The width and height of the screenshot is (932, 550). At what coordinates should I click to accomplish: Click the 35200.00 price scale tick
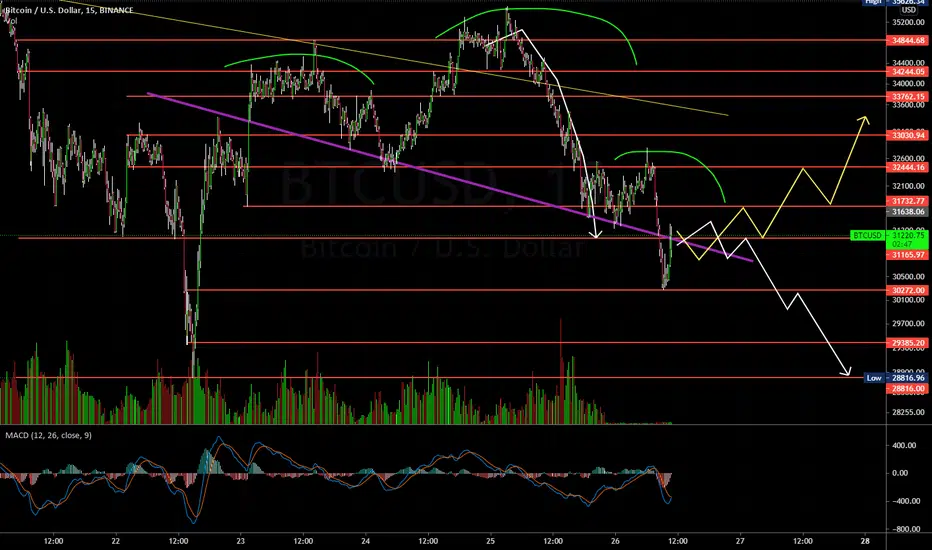[909, 23]
